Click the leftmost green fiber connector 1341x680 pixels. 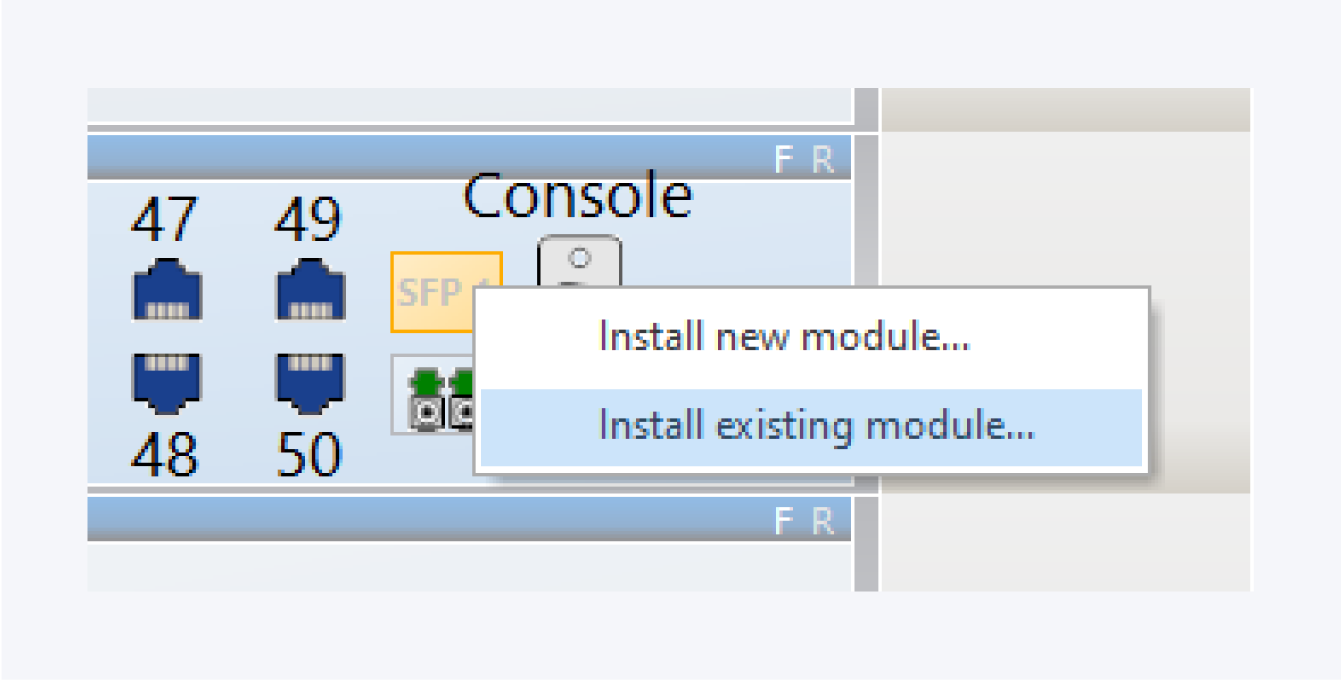[x=428, y=397]
